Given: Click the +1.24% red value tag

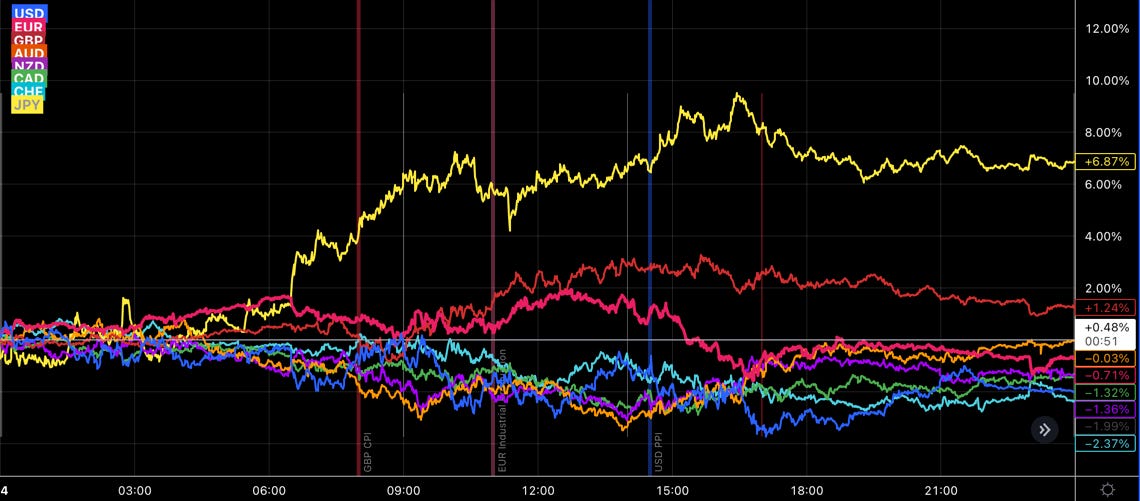Looking at the screenshot, I should coord(1105,308).
